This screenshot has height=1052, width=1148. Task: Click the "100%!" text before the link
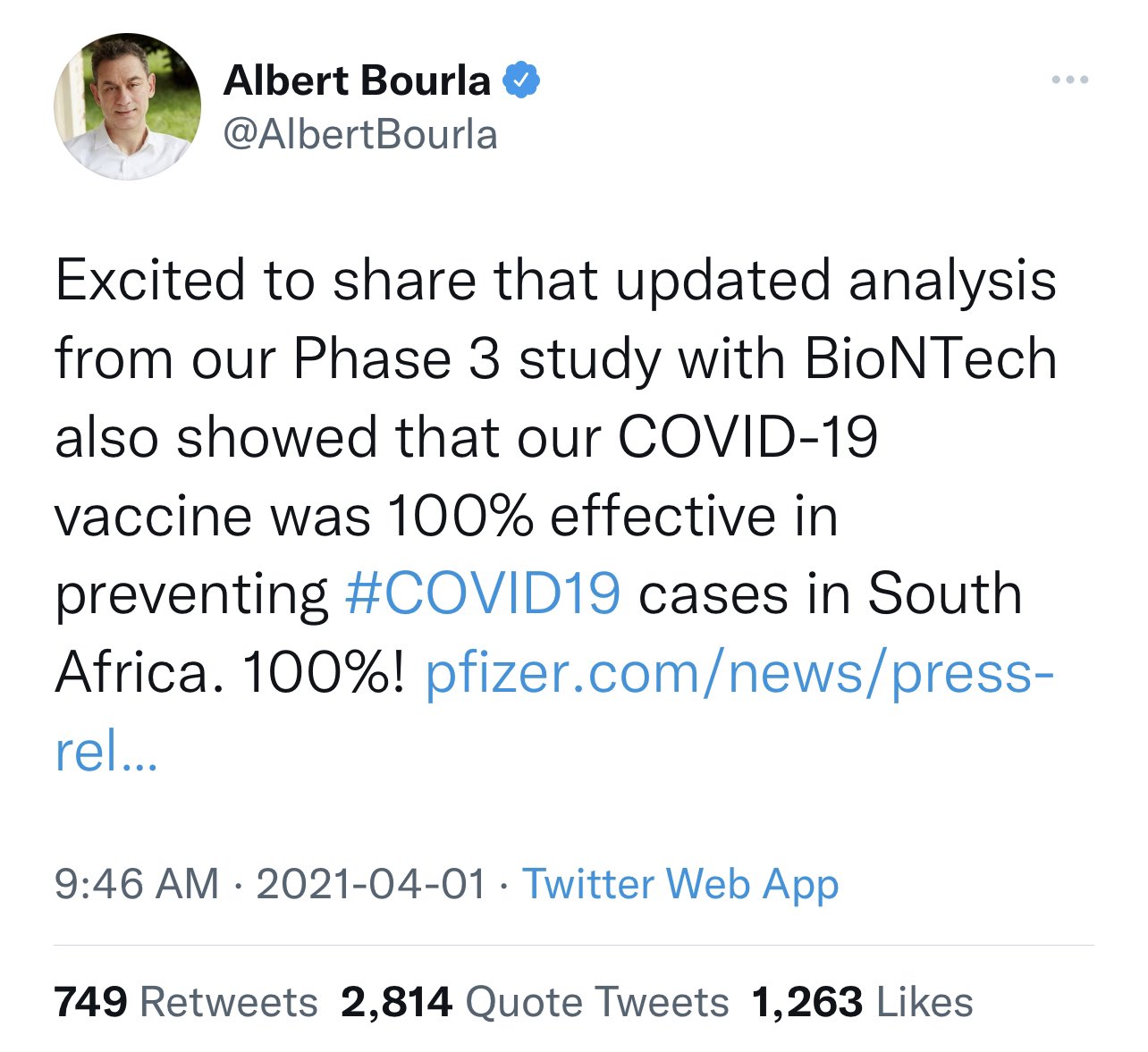pos(323,673)
